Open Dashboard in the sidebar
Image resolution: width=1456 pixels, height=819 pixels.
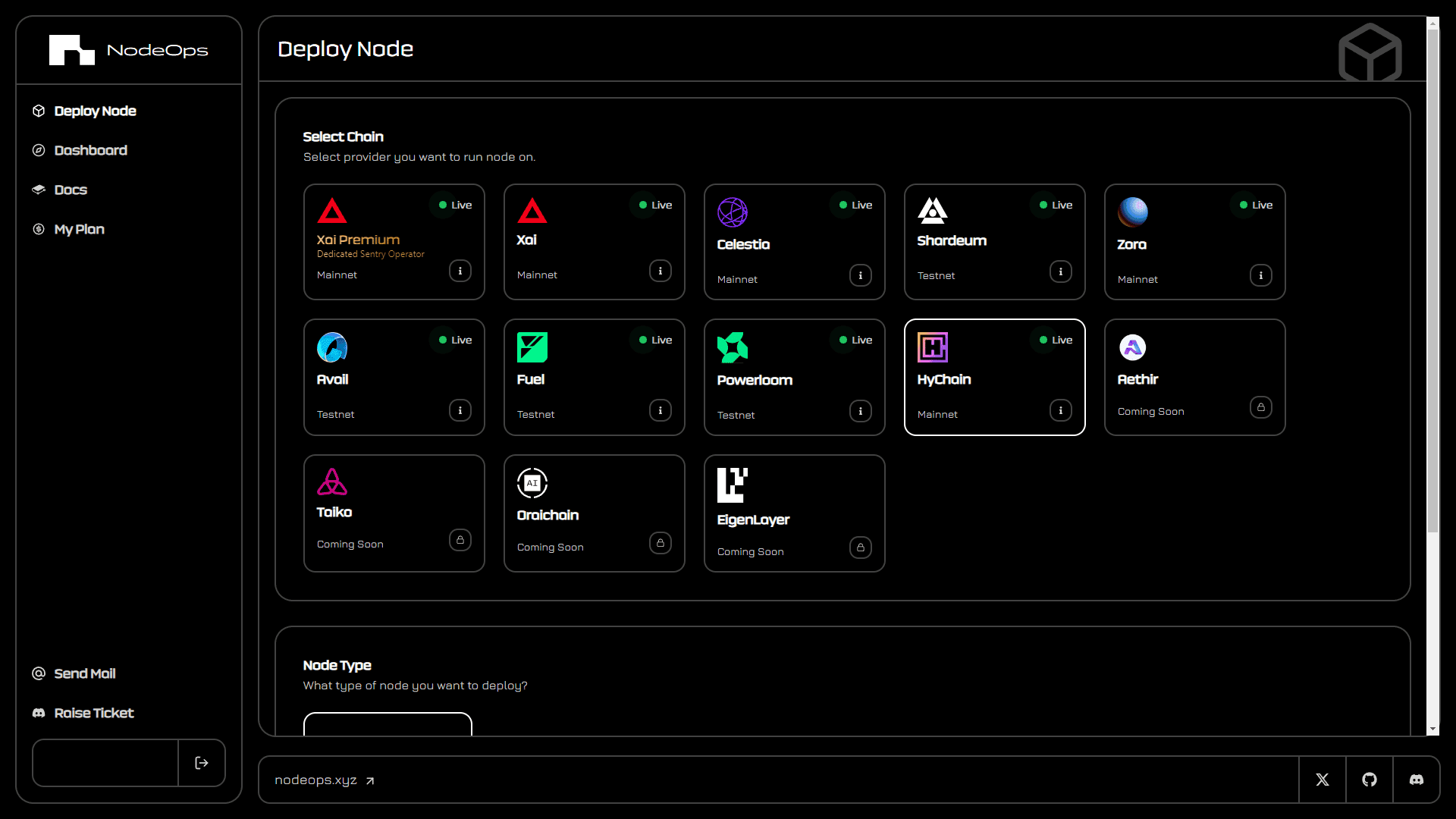[x=90, y=150]
